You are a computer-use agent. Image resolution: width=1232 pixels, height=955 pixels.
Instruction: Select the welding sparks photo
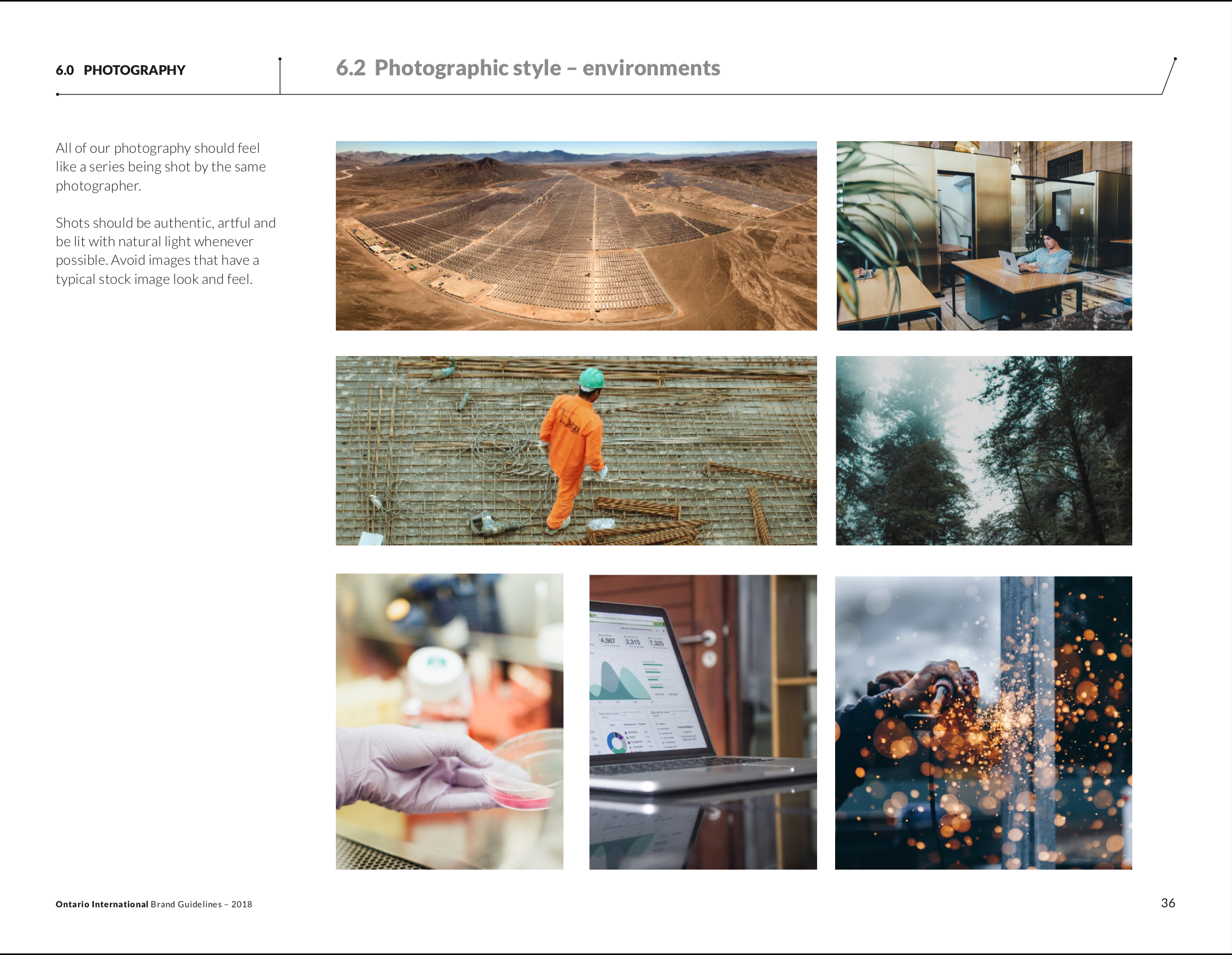click(x=983, y=722)
